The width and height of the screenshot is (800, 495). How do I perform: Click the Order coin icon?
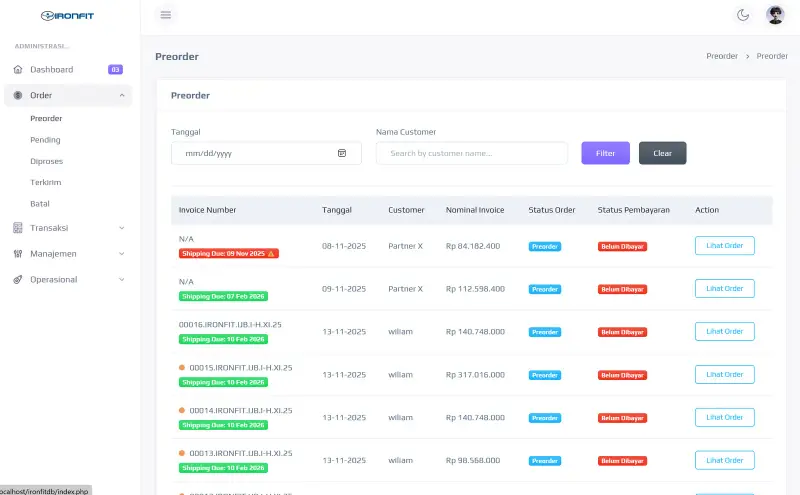18,95
